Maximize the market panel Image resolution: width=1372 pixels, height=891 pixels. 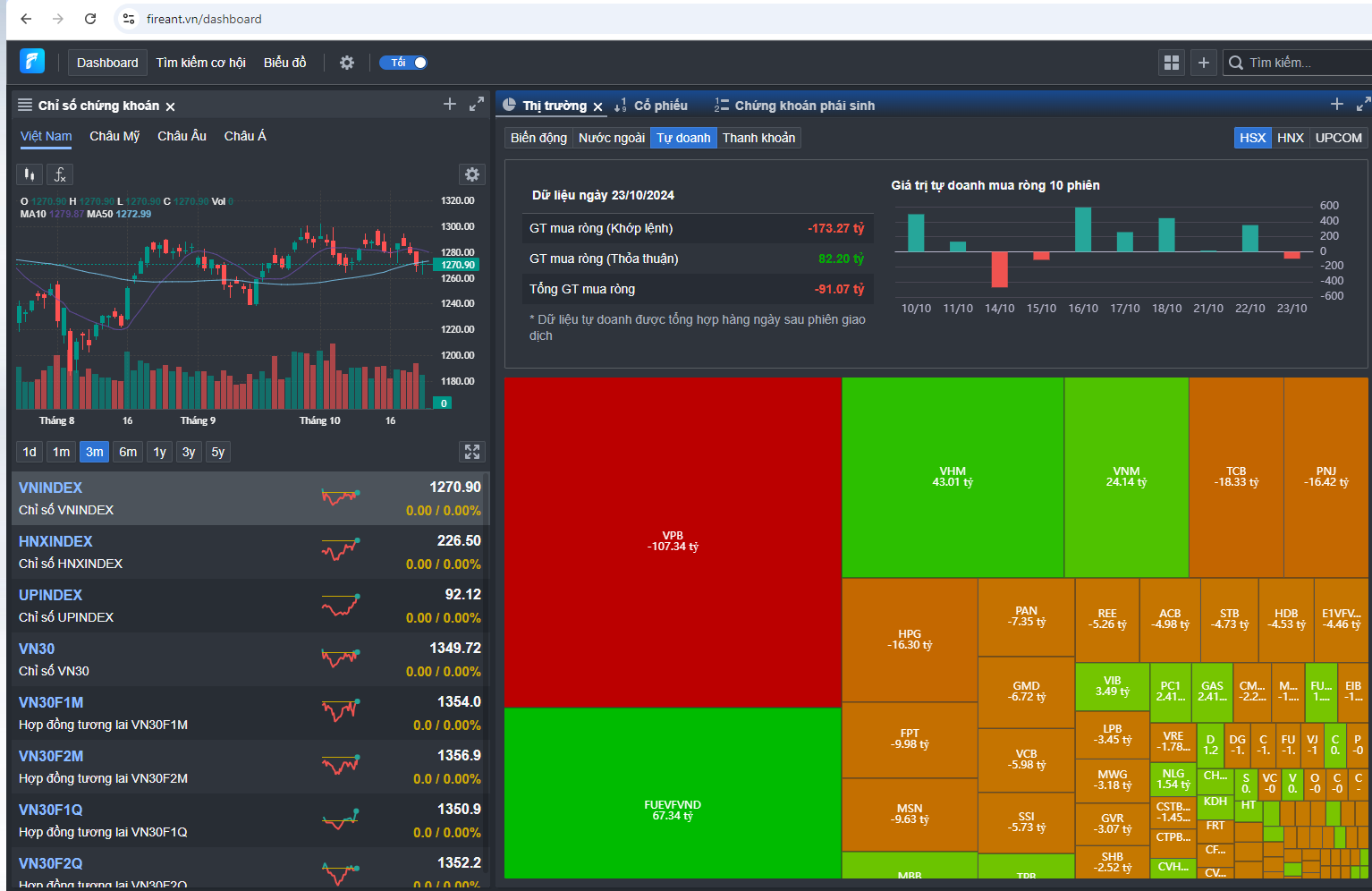tap(1363, 105)
